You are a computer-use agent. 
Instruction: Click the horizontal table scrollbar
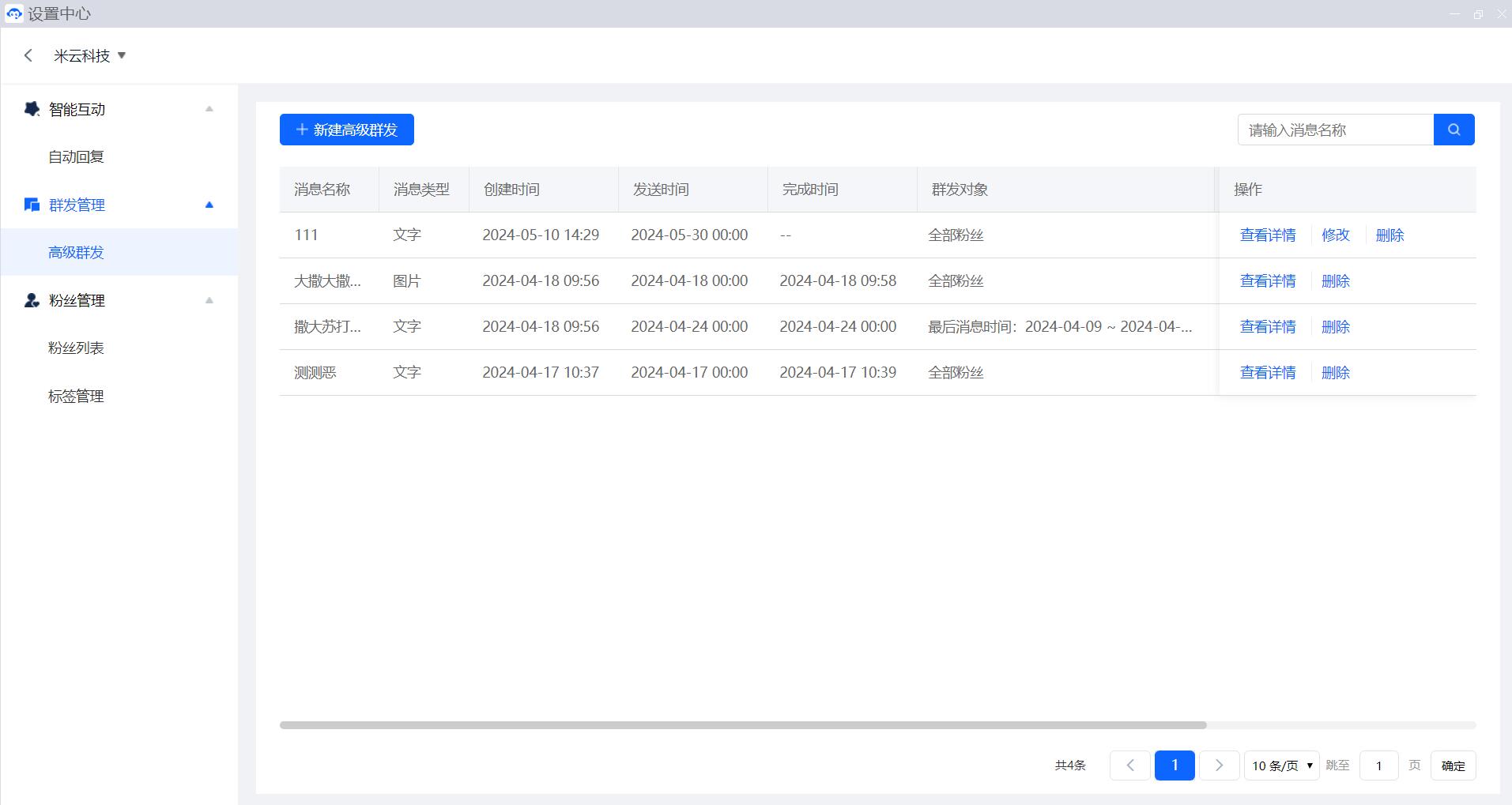pos(743,724)
